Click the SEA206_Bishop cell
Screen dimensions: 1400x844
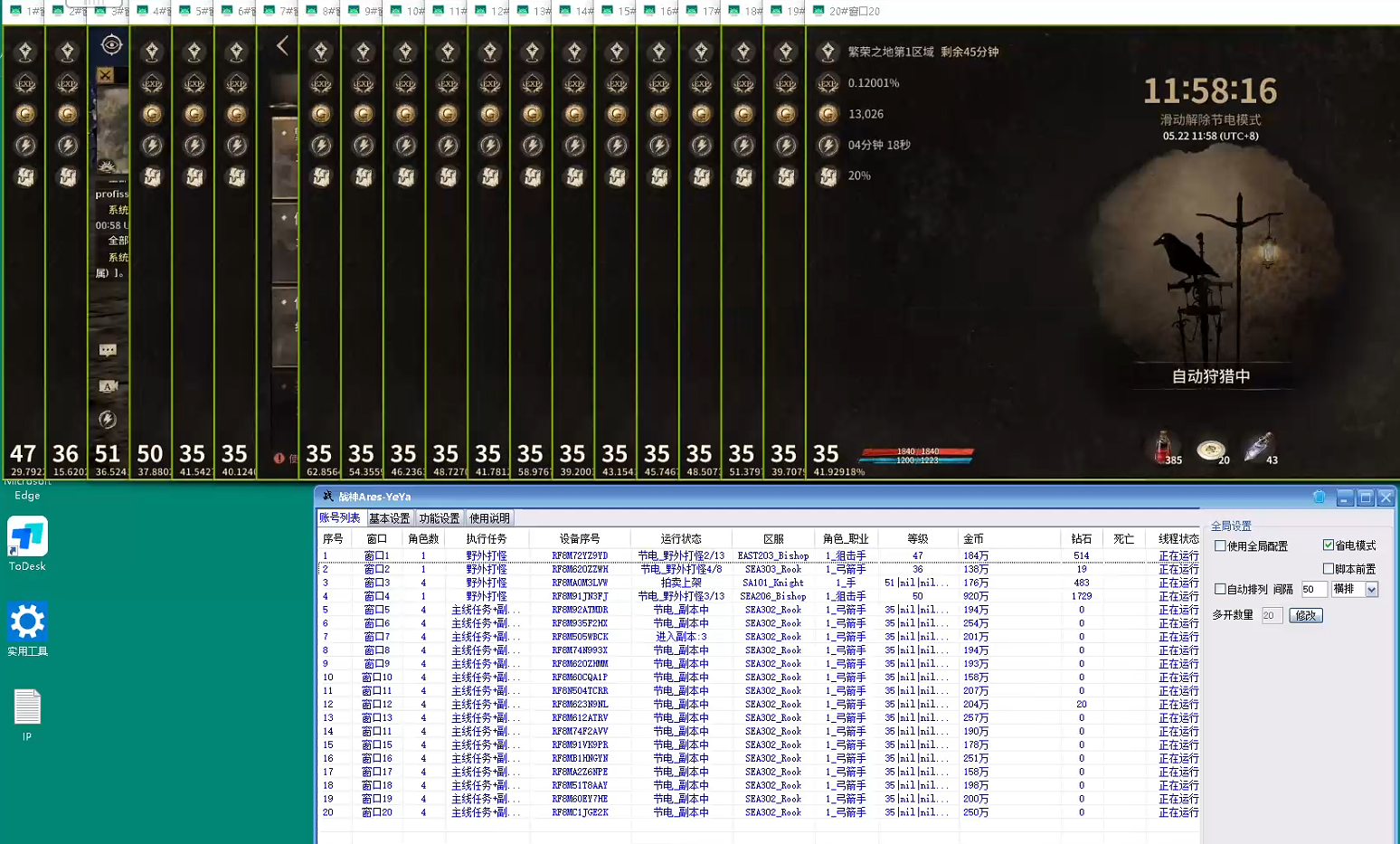773,596
